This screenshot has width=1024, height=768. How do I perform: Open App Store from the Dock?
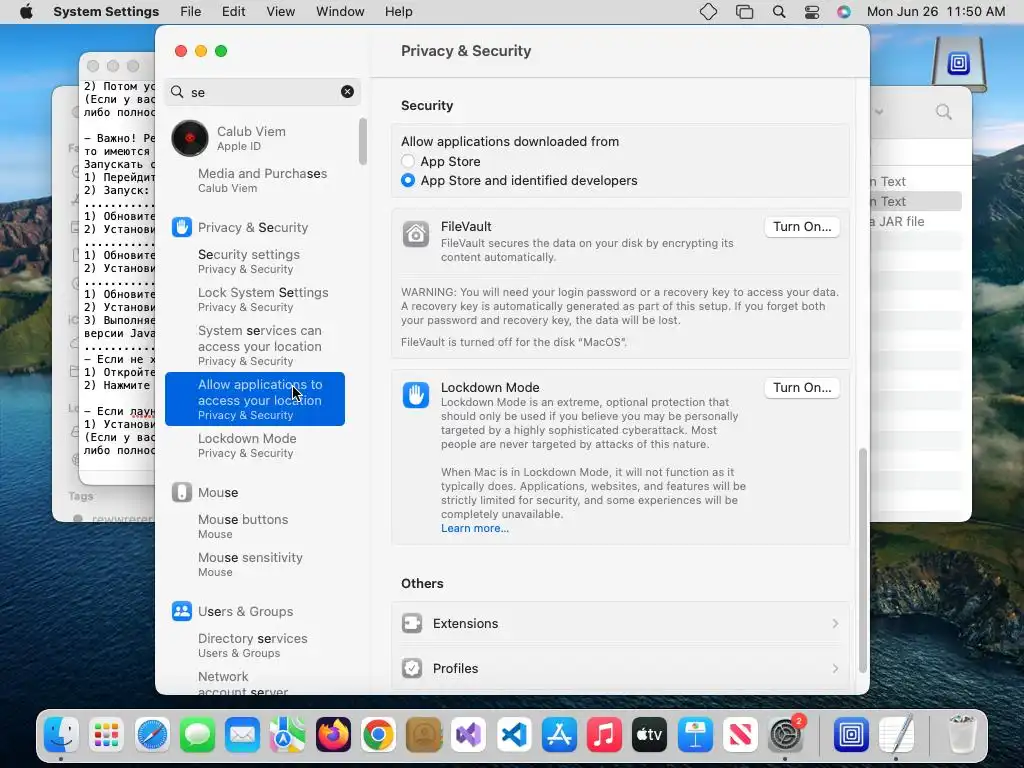[559, 735]
